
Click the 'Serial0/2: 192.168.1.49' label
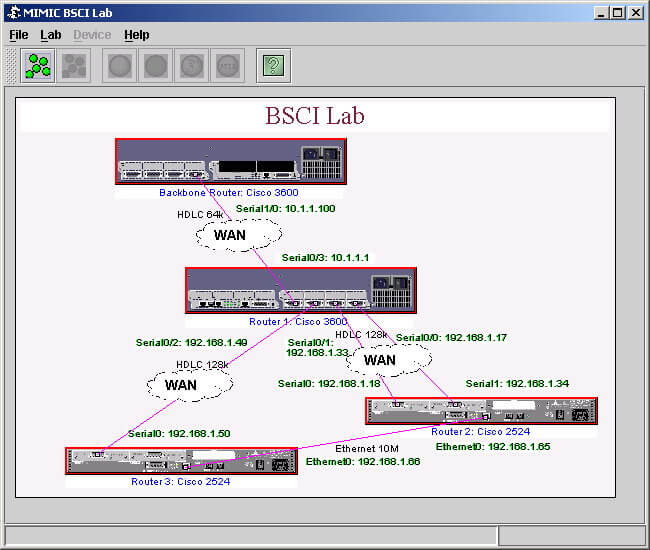click(x=192, y=342)
